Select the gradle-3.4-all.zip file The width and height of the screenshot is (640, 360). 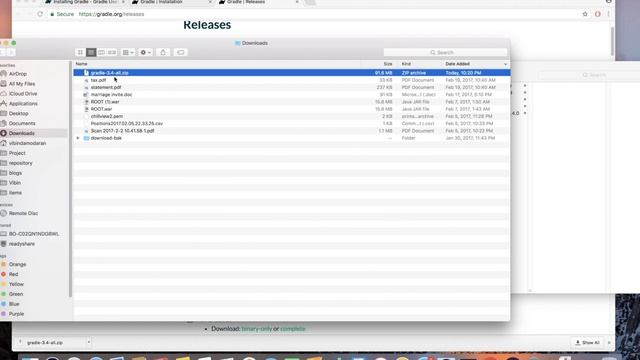[292, 73]
